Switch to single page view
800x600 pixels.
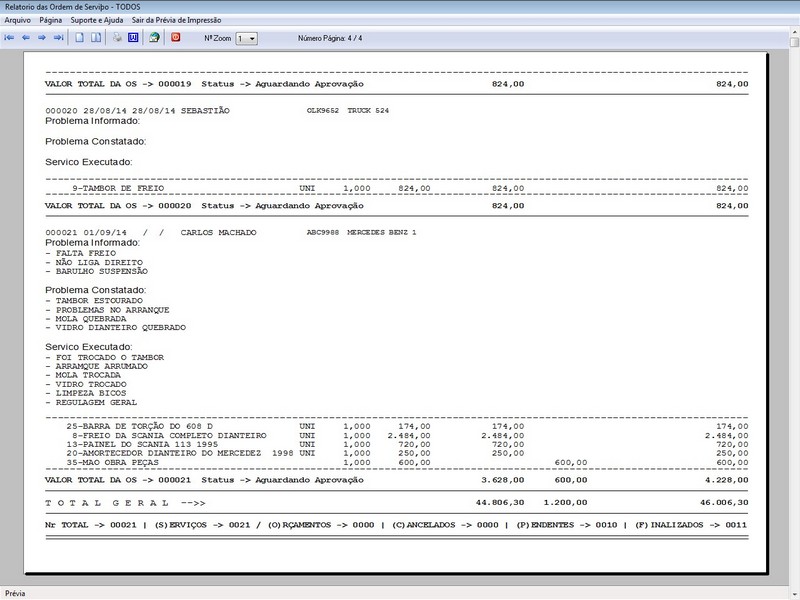[81, 38]
